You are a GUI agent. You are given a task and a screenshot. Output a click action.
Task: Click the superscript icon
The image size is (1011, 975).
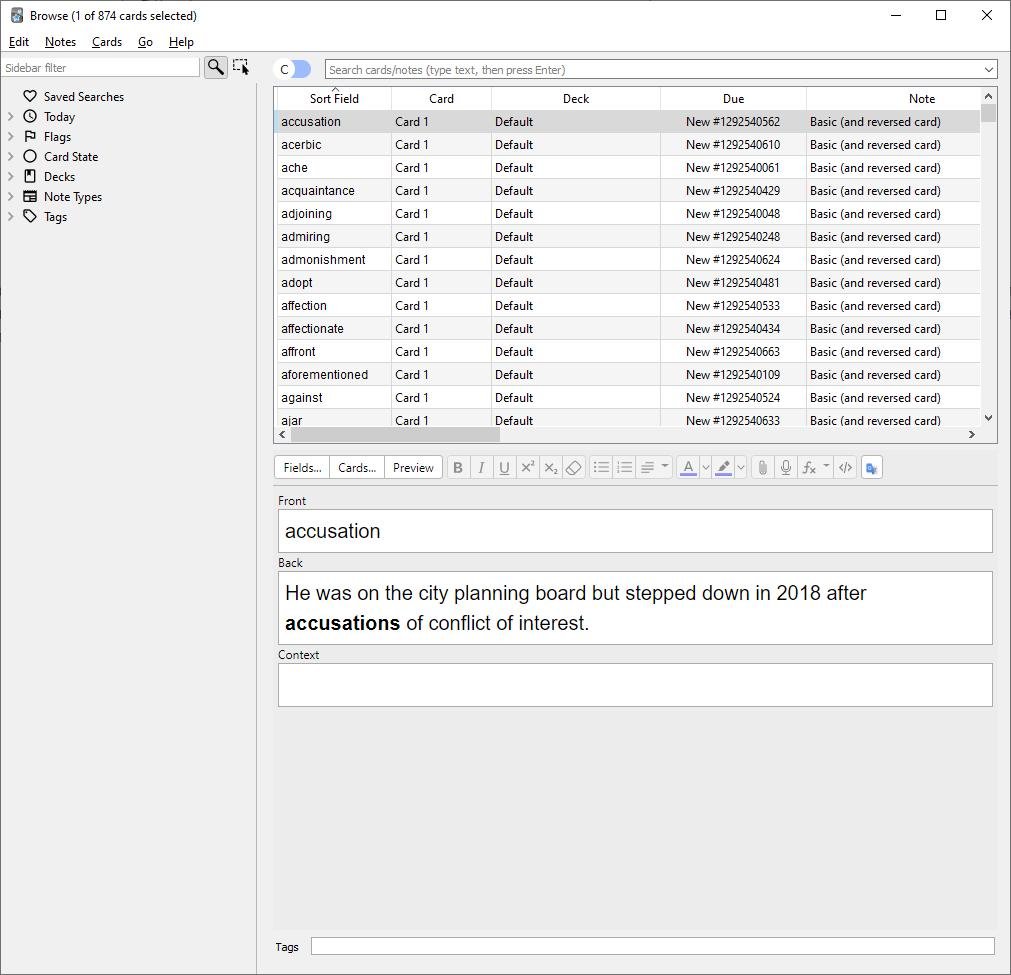[x=527, y=468]
